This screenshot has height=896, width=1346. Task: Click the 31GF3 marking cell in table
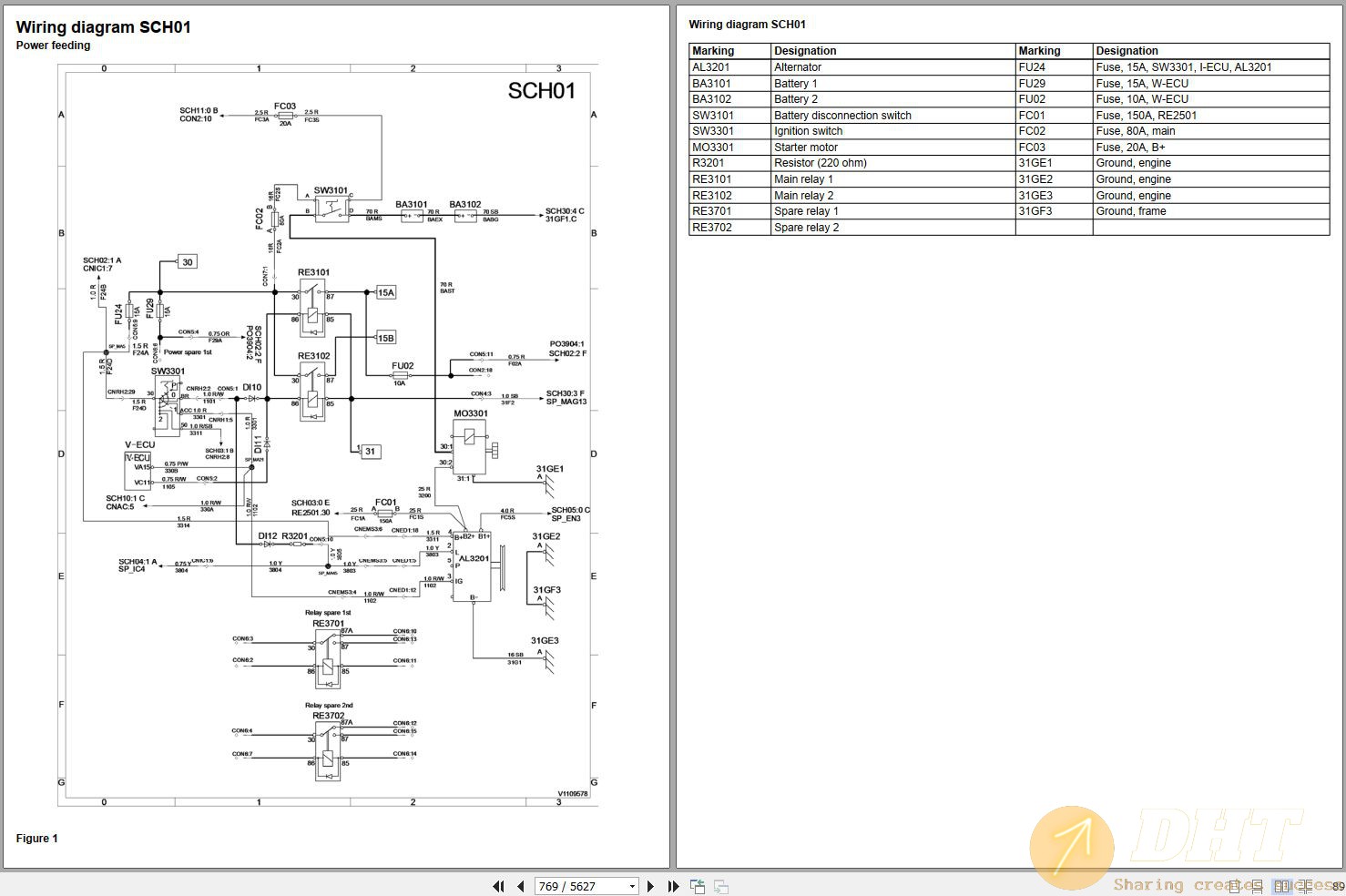1054,211
